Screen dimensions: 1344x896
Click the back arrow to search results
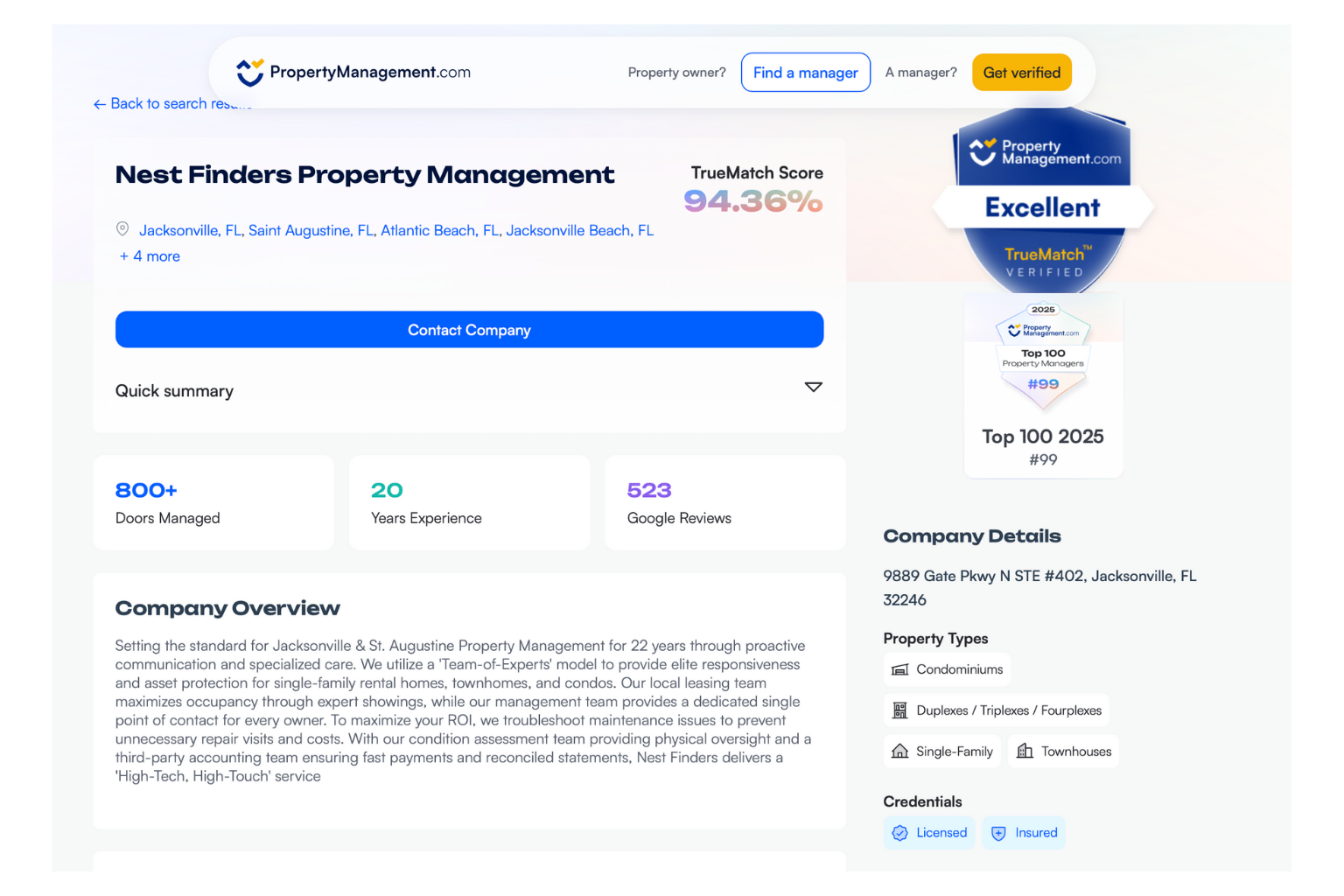click(100, 103)
